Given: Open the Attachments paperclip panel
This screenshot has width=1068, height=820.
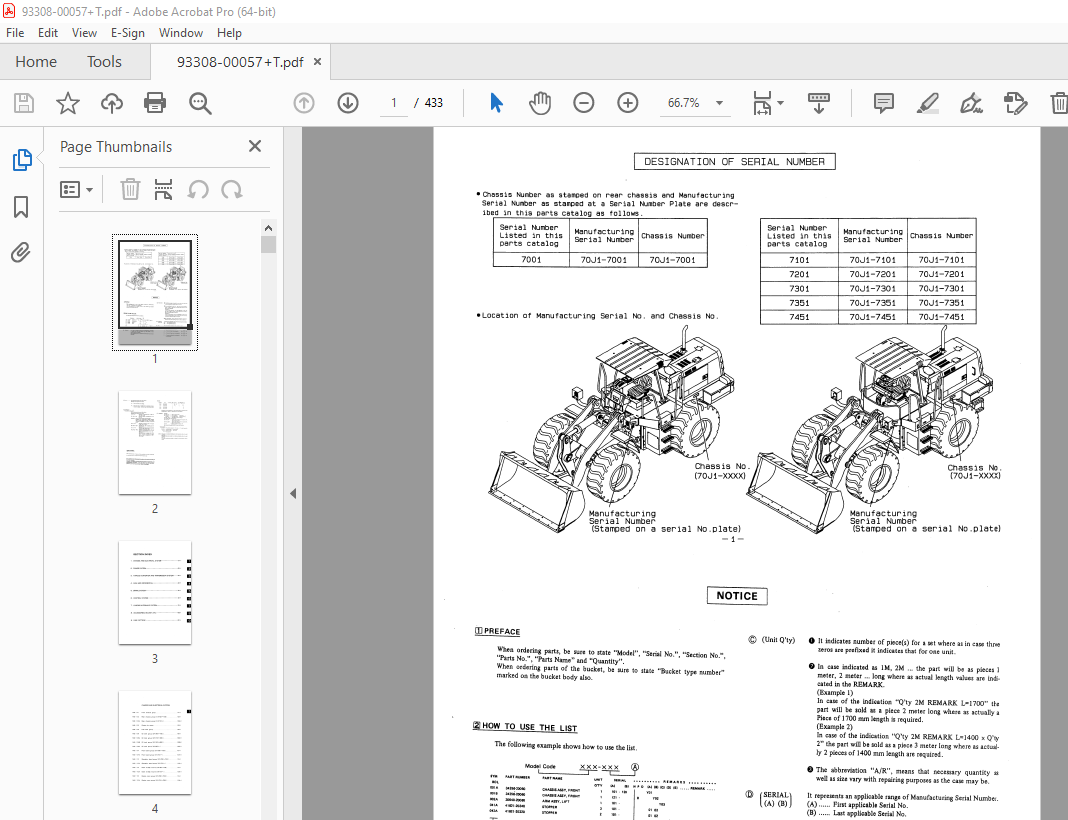Looking at the screenshot, I should pos(21,253).
